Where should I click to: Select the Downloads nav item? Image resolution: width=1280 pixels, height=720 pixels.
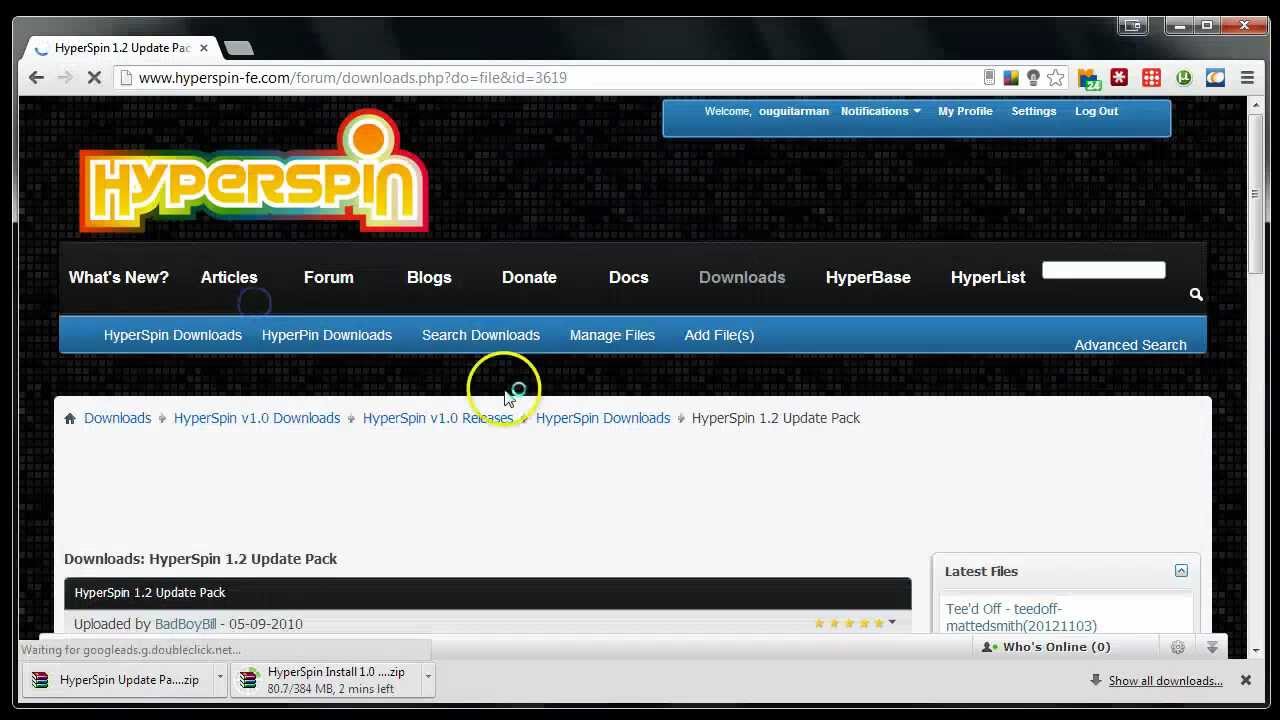click(x=742, y=277)
